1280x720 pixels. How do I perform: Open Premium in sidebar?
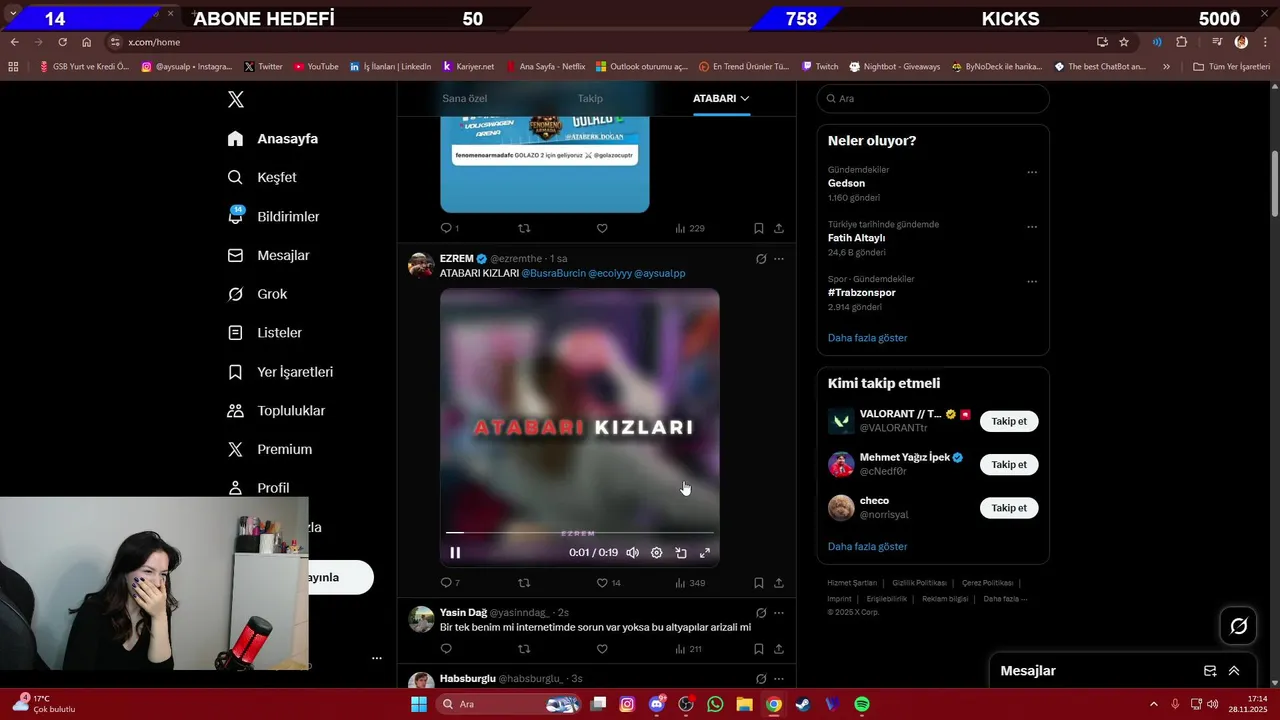270,449
